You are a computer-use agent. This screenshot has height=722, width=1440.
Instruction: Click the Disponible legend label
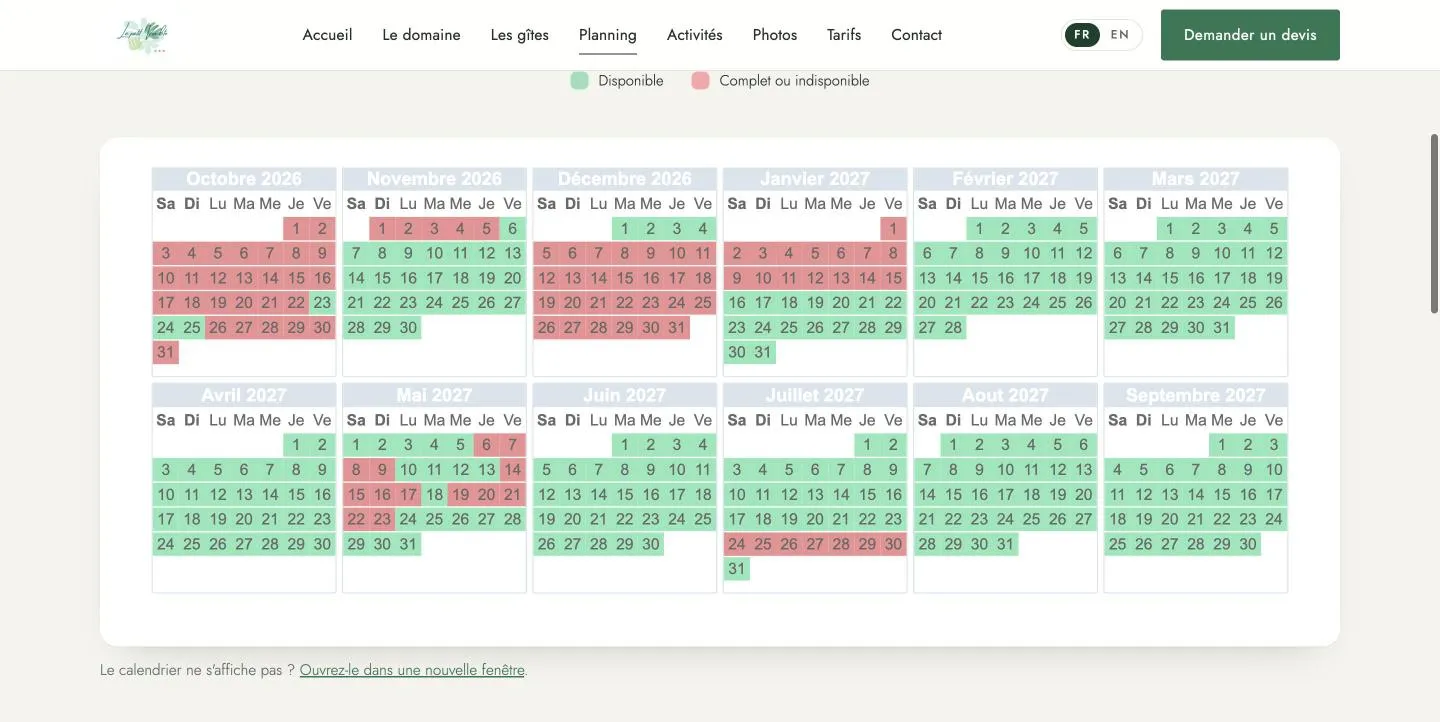[631, 81]
